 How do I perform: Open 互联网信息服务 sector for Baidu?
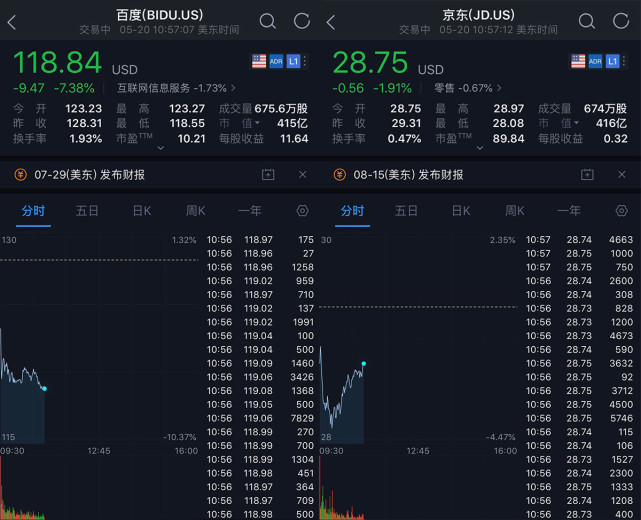pyautogui.click(x=176, y=88)
